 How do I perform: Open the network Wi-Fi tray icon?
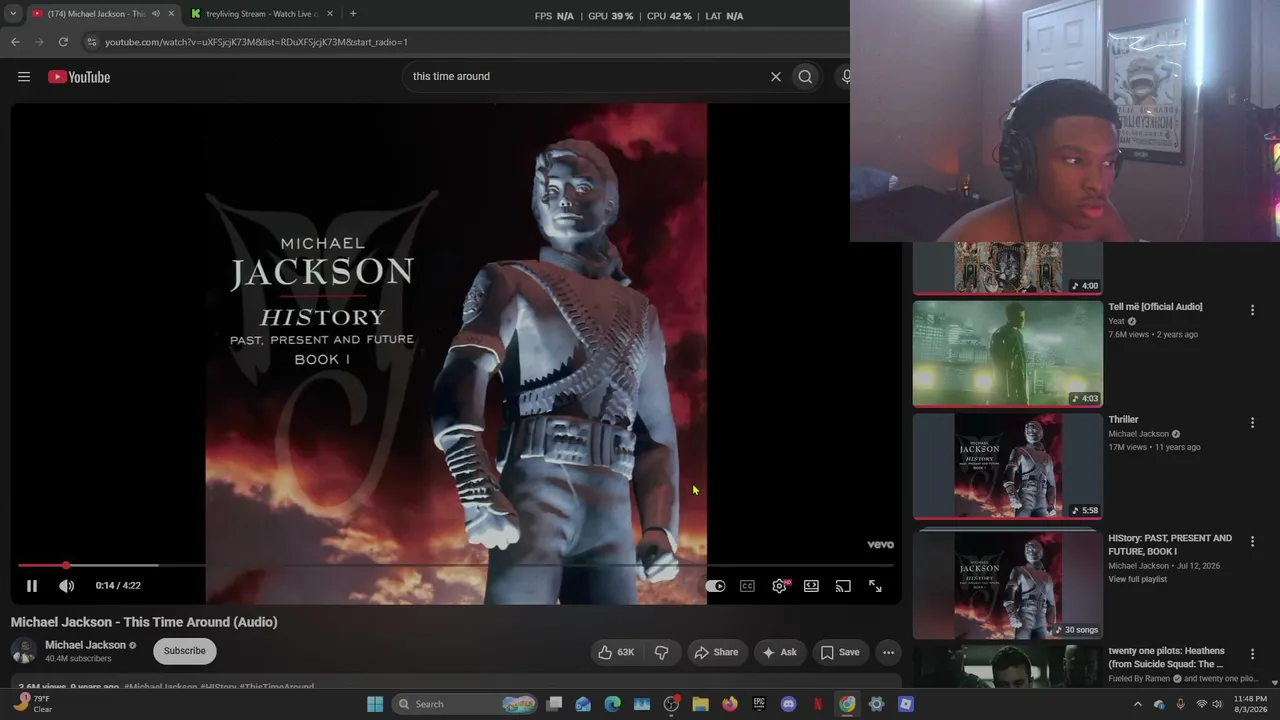click(x=1201, y=704)
